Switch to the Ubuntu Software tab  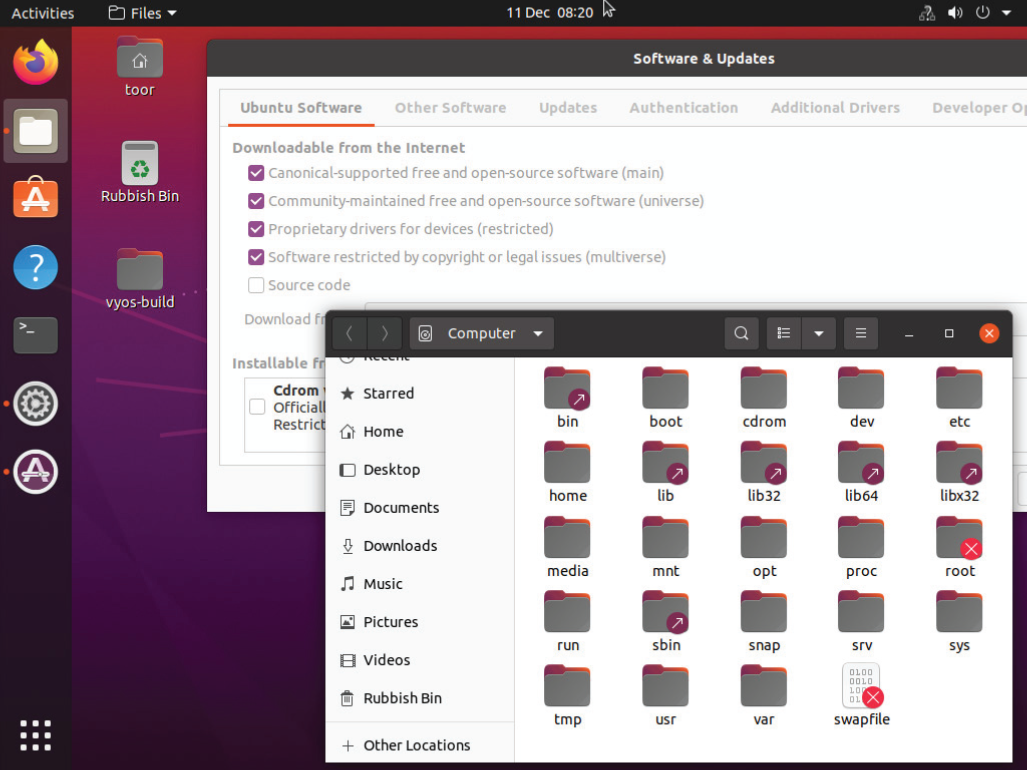tap(301, 108)
